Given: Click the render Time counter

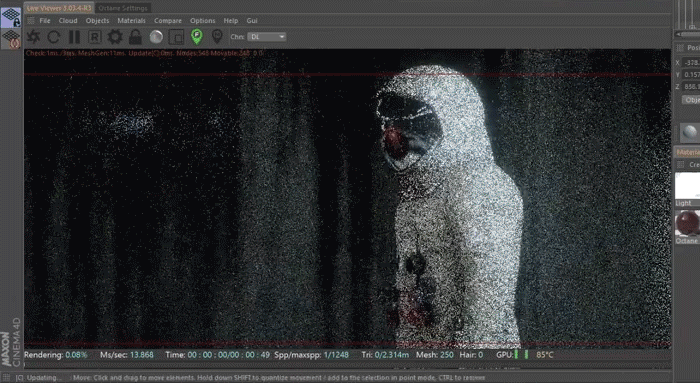Looking at the screenshot, I should coord(217,355).
